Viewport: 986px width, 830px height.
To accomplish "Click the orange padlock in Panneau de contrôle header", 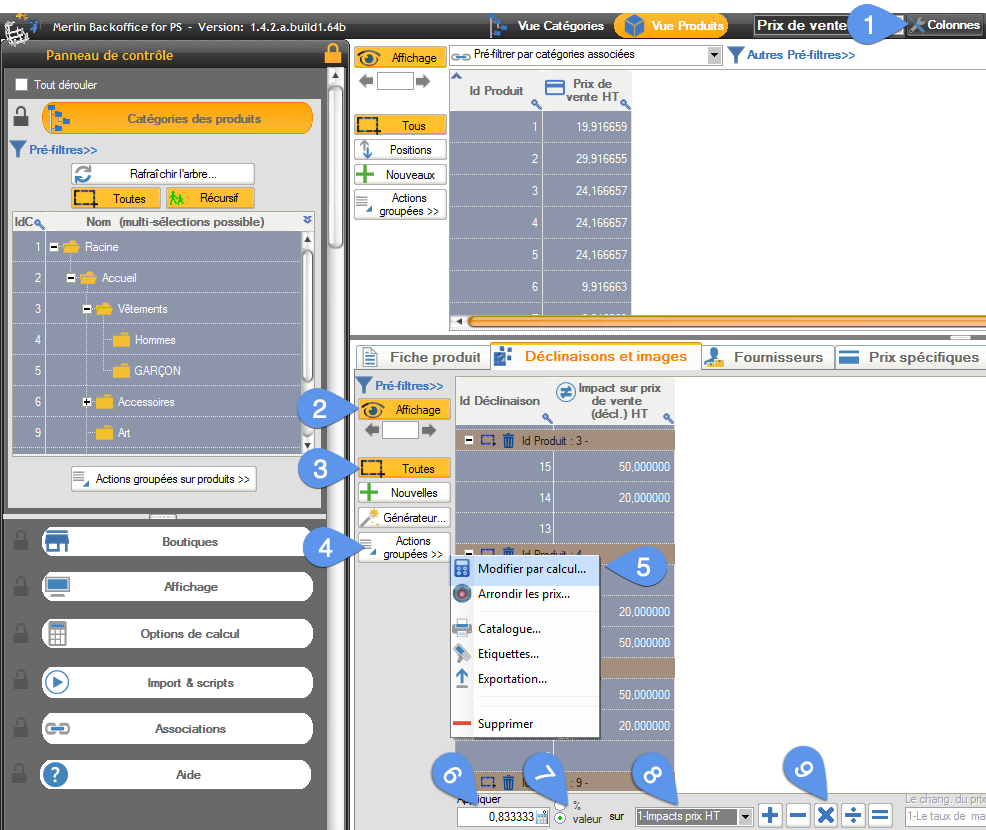I will pyautogui.click(x=333, y=54).
